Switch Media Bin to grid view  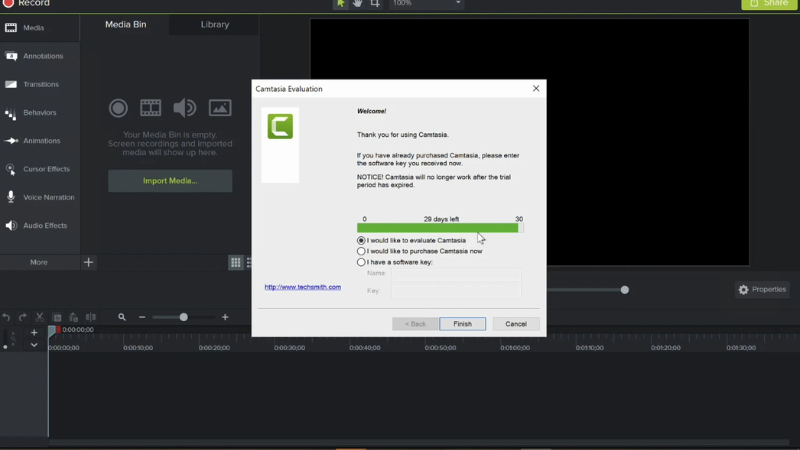[236, 262]
